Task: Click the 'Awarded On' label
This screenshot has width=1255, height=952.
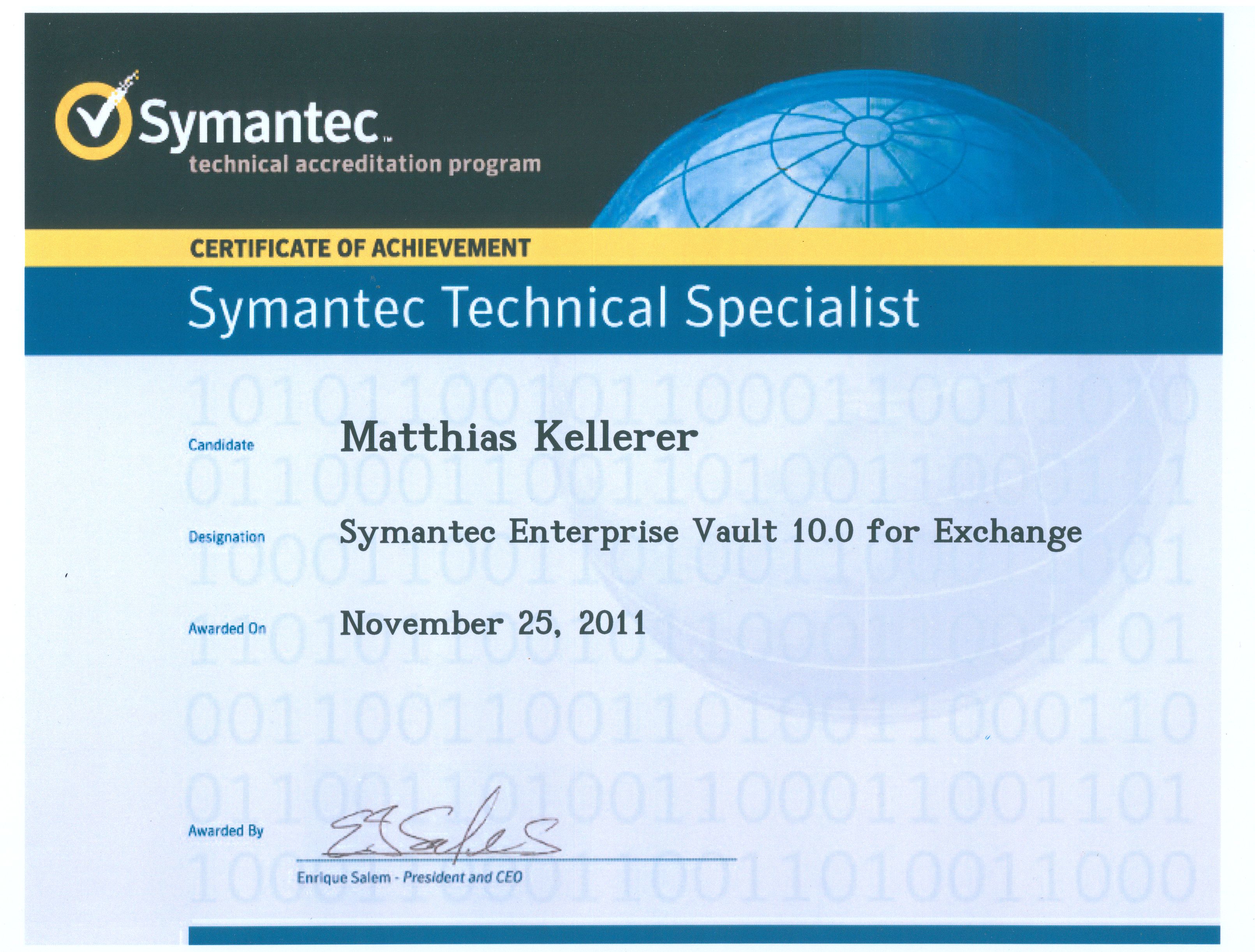Action: pyautogui.click(x=227, y=628)
